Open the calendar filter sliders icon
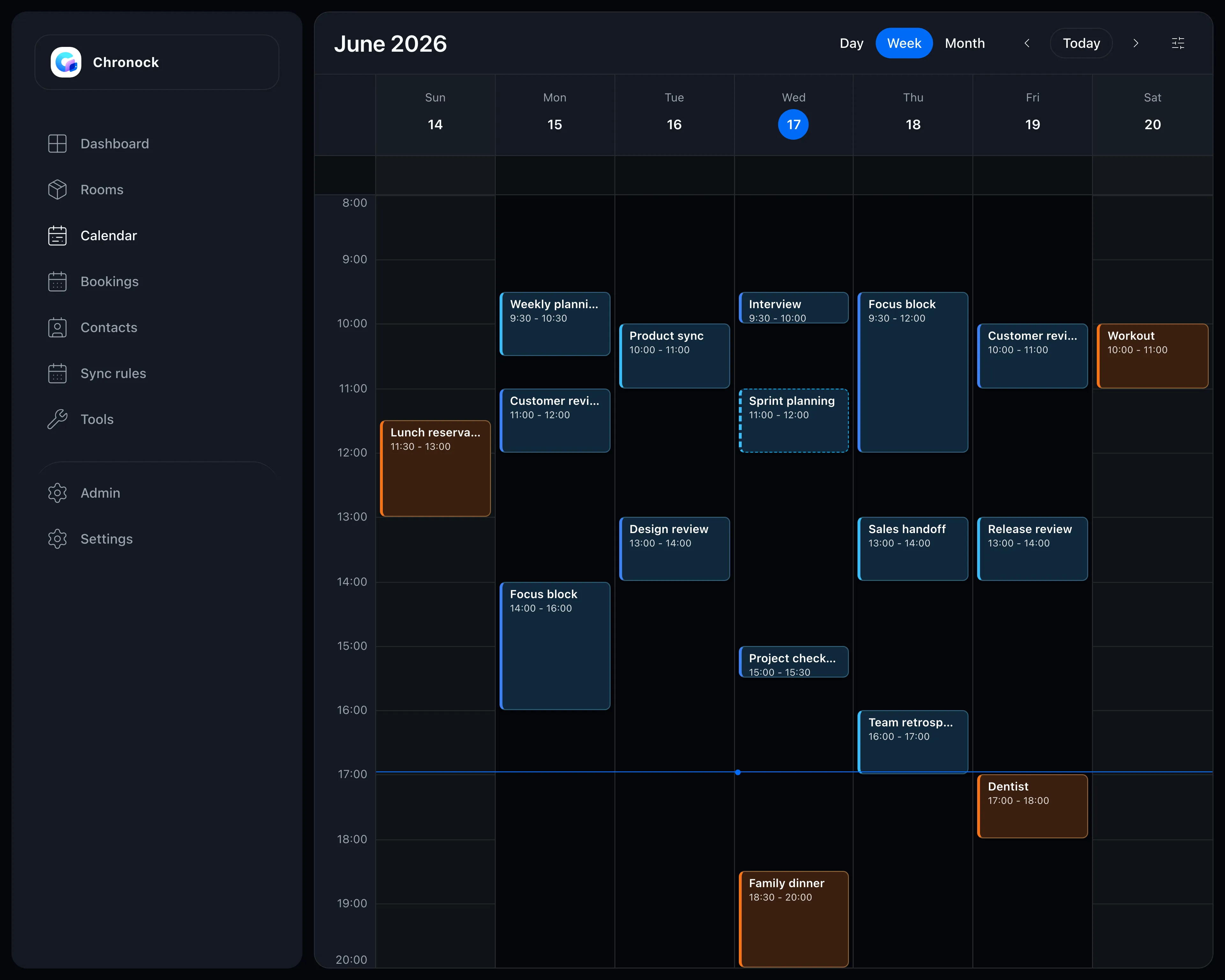This screenshot has height=980, width=1225. 1178,43
